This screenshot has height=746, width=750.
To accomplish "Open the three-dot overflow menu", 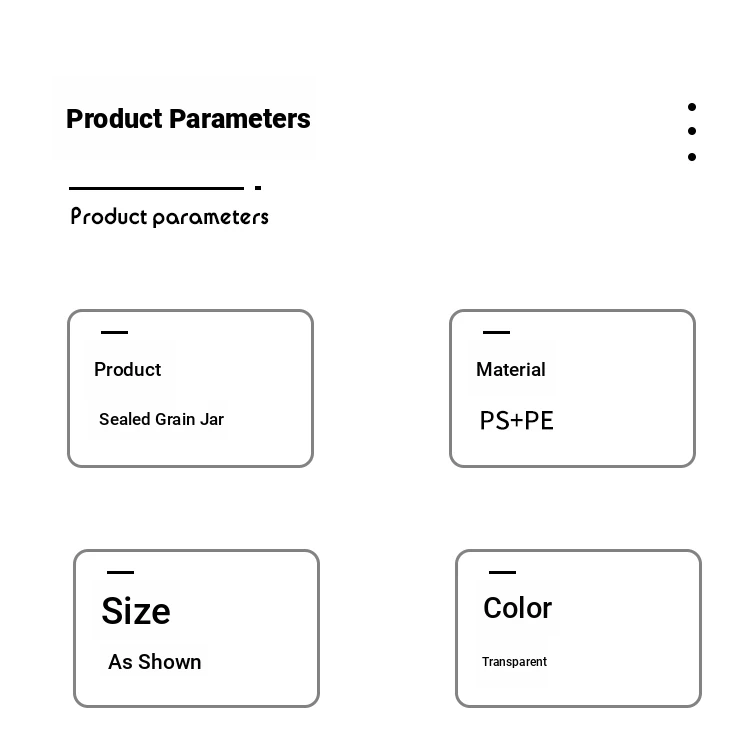I will pyautogui.click(x=692, y=132).
